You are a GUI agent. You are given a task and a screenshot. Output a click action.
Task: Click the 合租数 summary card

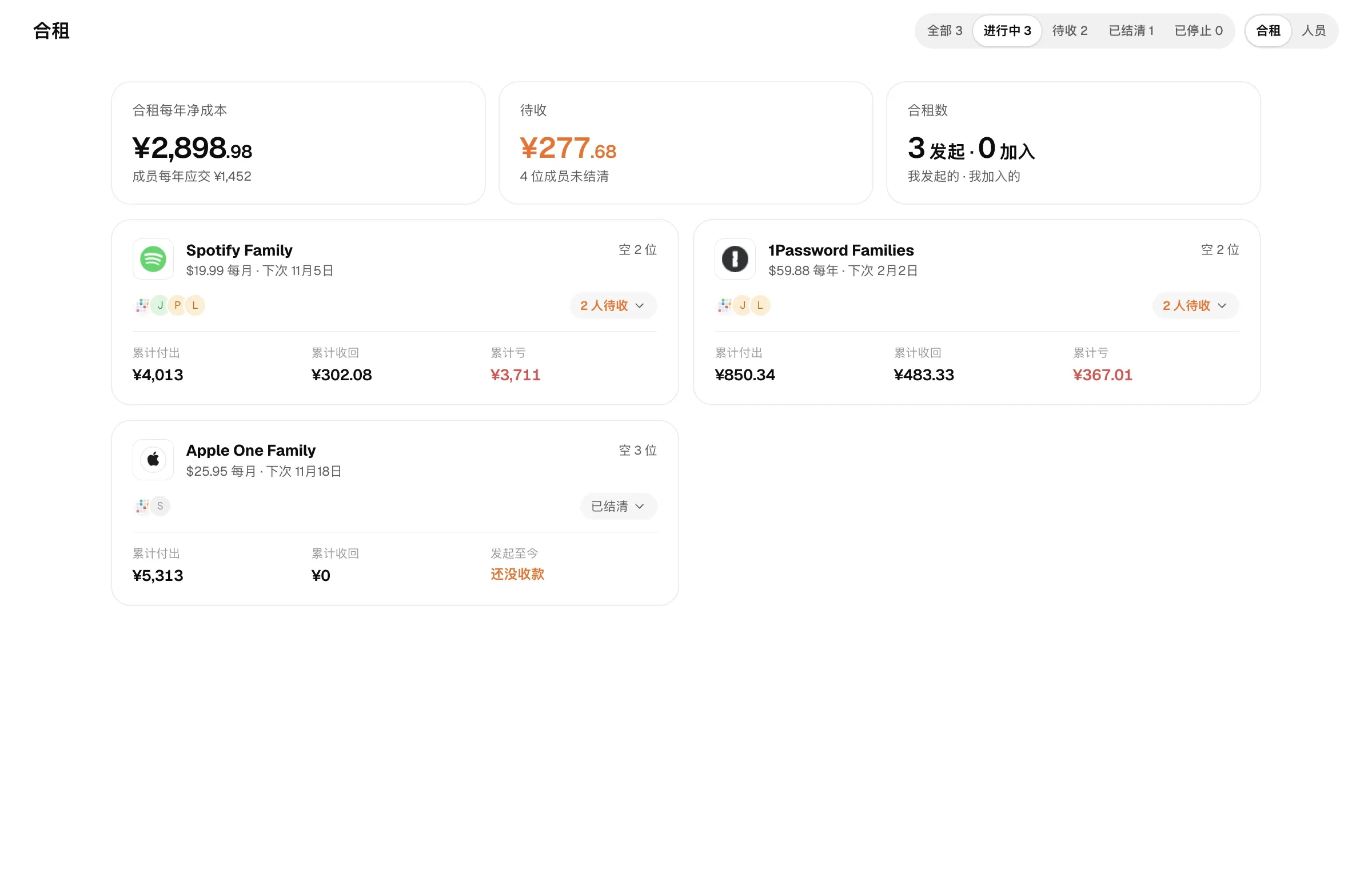[1073, 143]
